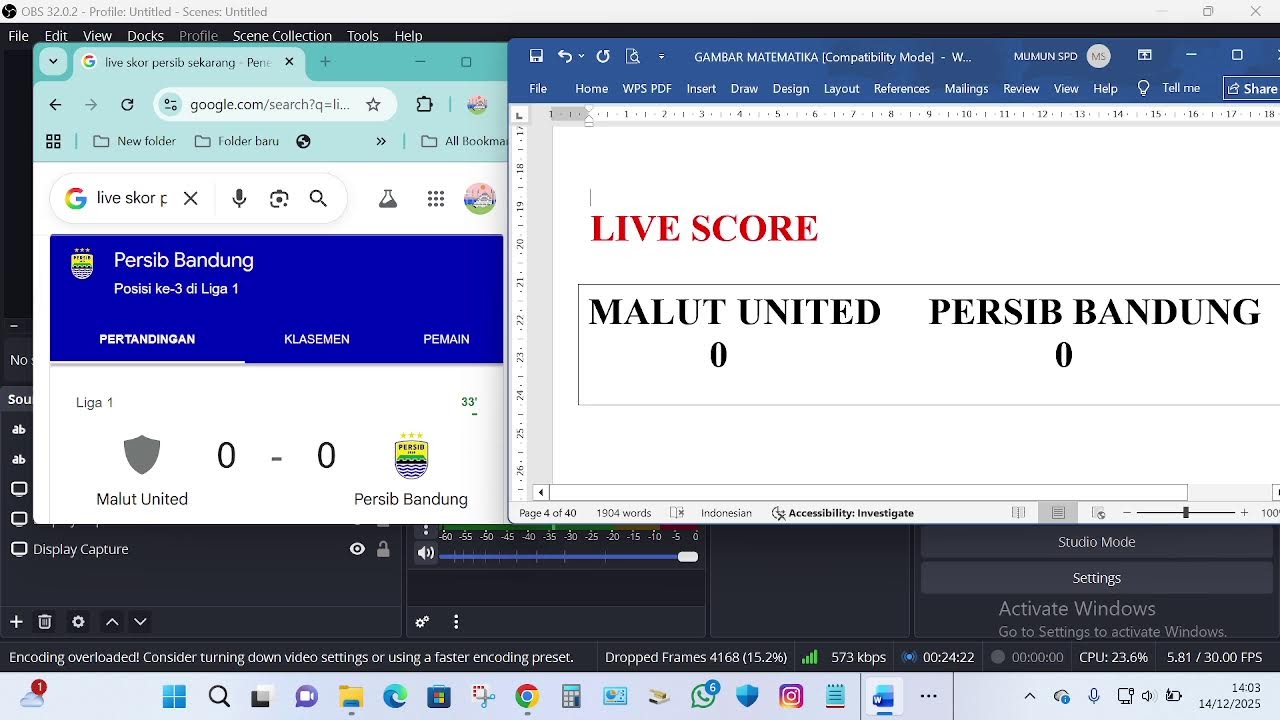This screenshot has width=1280, height=720.
Task: Add a new source in OBS
Action: (x=16, y=622)
